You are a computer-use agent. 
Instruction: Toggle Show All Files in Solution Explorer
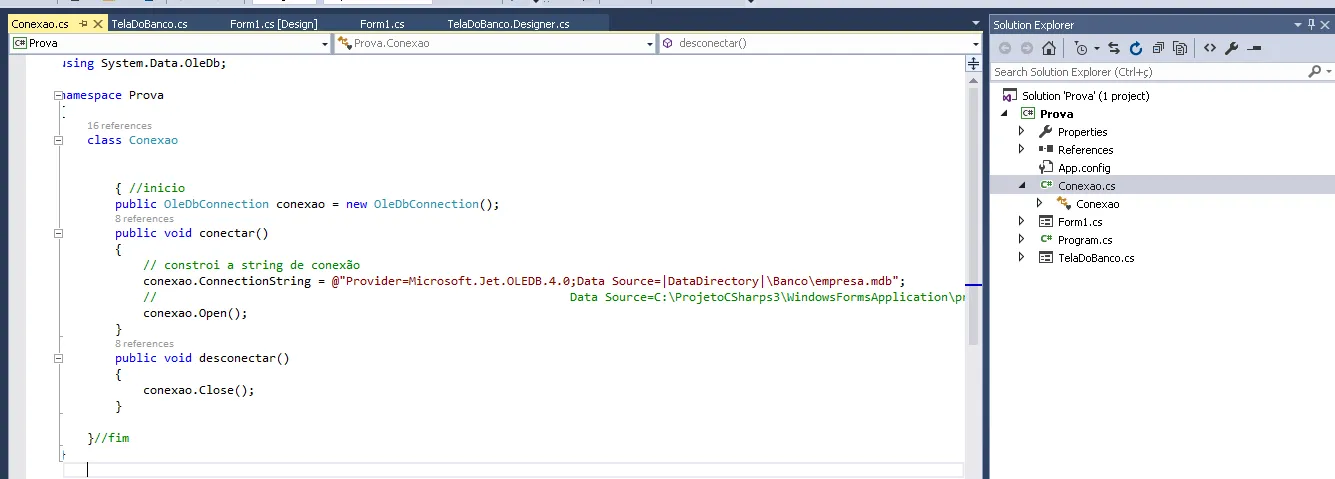pos(1180,48)
